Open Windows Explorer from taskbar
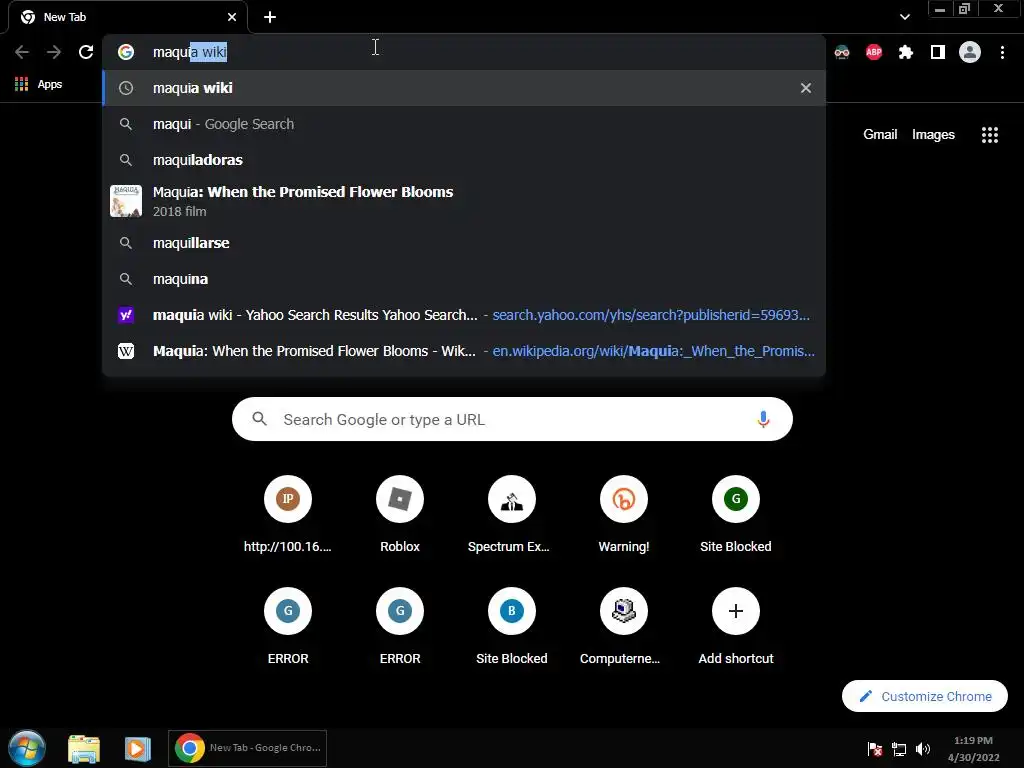The height and width of the screenshot is (768, 1024). pos(84,748)
